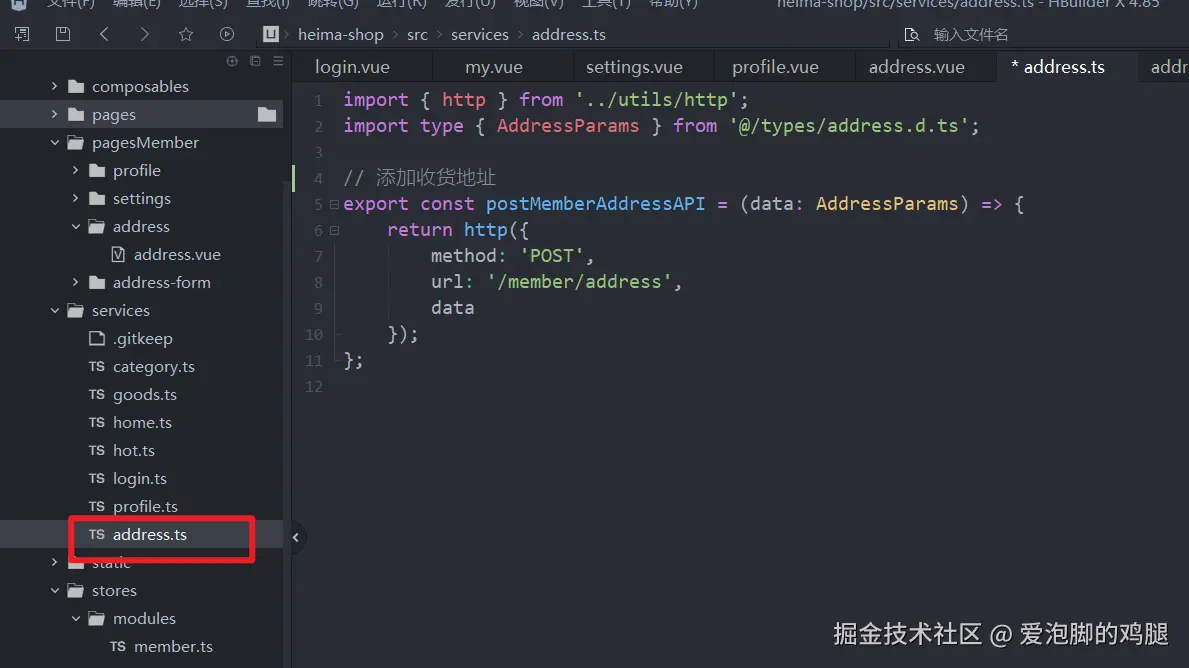
Task: Select the address.ts editor tab
Action: pos(1064,67)
